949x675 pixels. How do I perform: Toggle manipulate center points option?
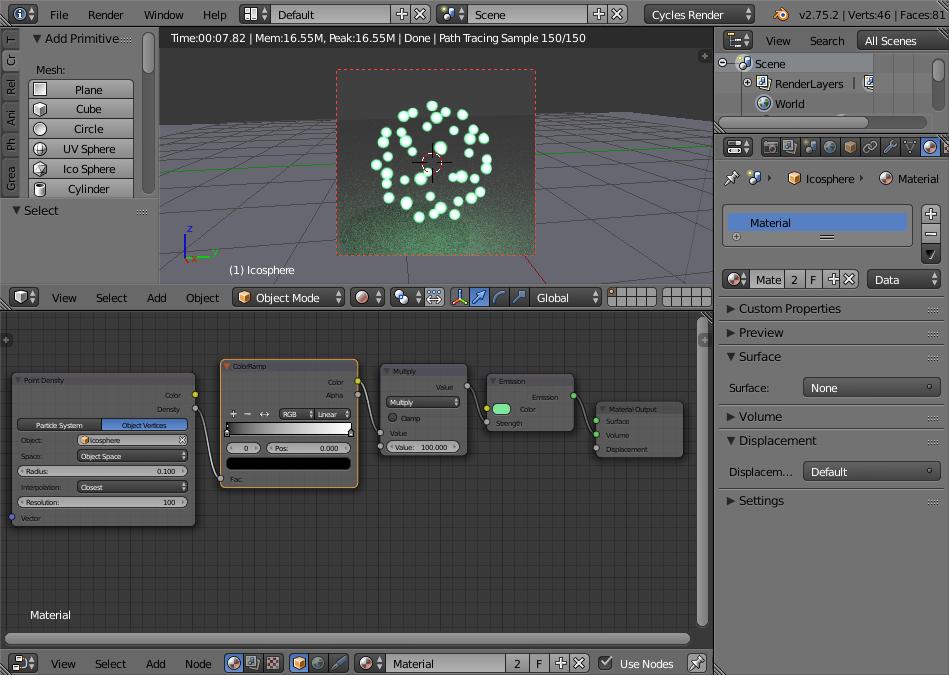pyautogui.click(x=434, y=297)
